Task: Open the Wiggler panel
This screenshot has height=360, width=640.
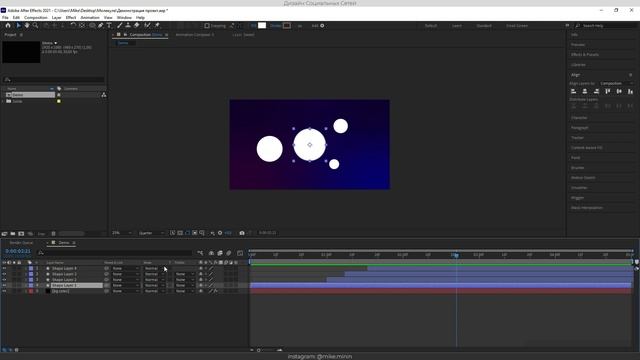Action: (x=577, y=198)
